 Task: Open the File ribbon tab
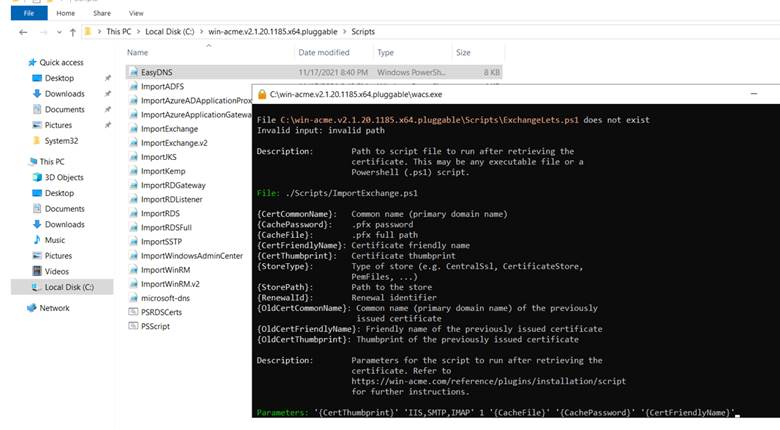29,13
